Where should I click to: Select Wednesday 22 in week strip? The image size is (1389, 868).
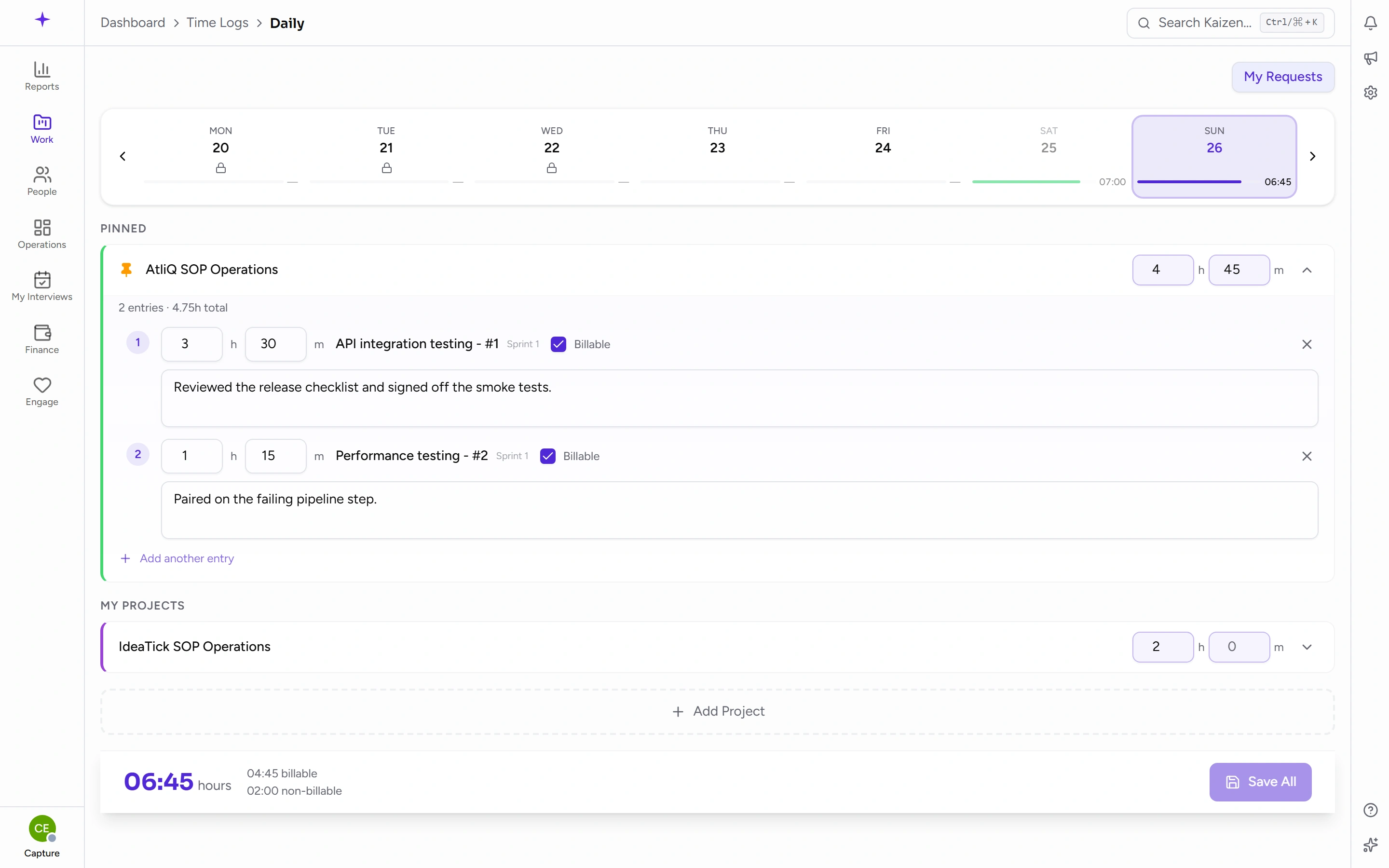[552, 156]
